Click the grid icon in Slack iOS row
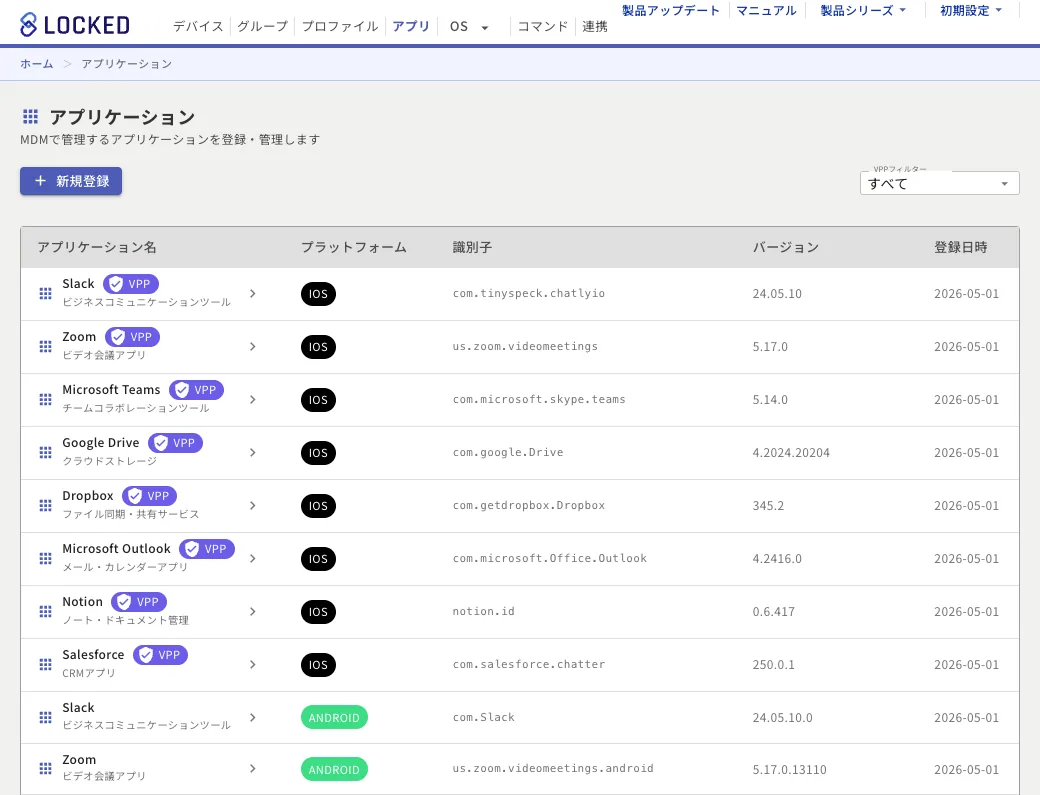This screenshot has width=1040, height=795. coord(45,293)
